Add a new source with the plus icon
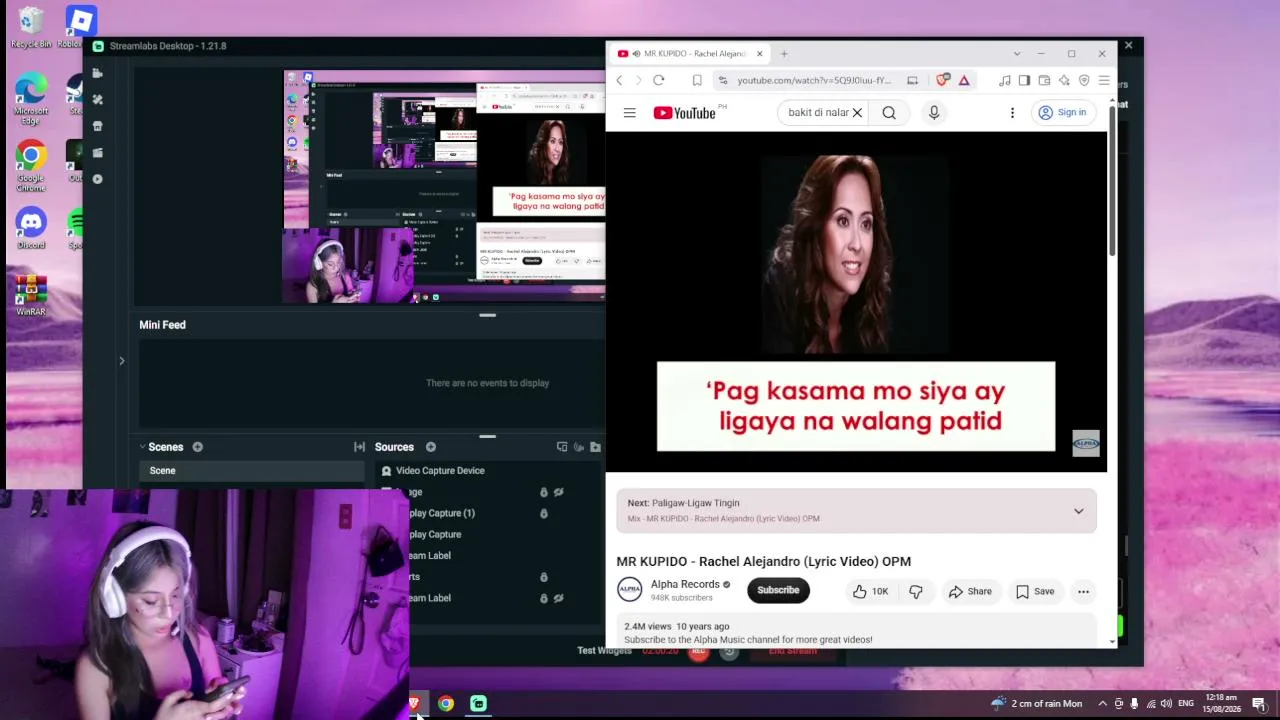Screen dimensions: 1280x720 pyautogui.click(x=431, y=447)
